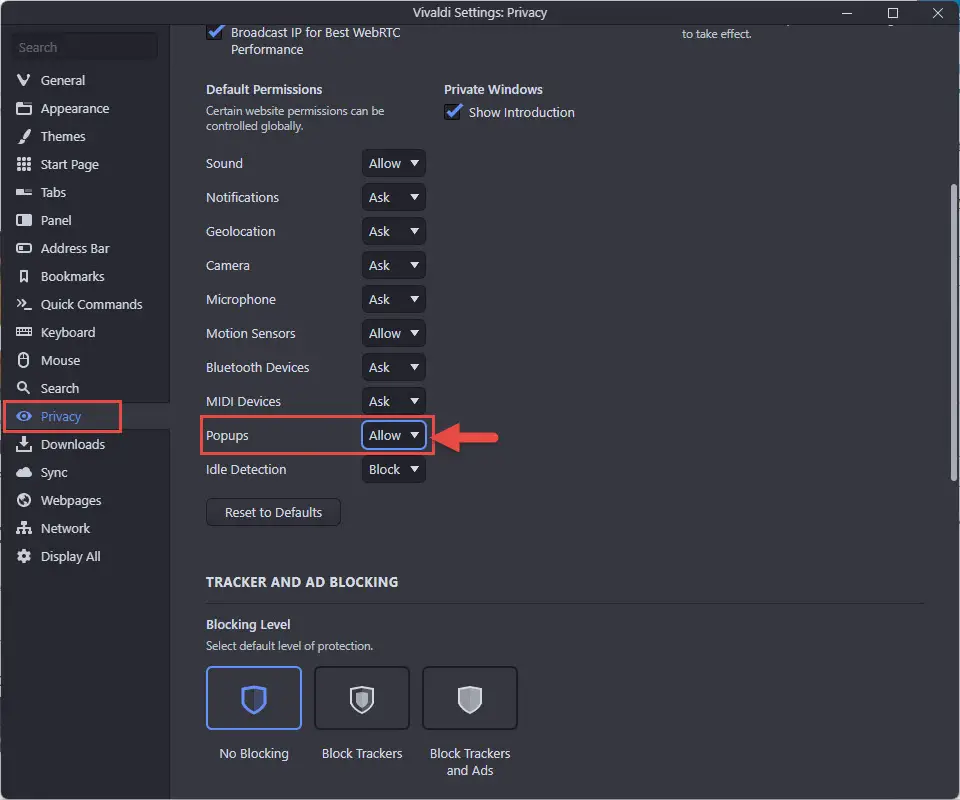Click the Search magnifier icon in sidebar
The height and width of the screenshot is (800, 960).
24,388
